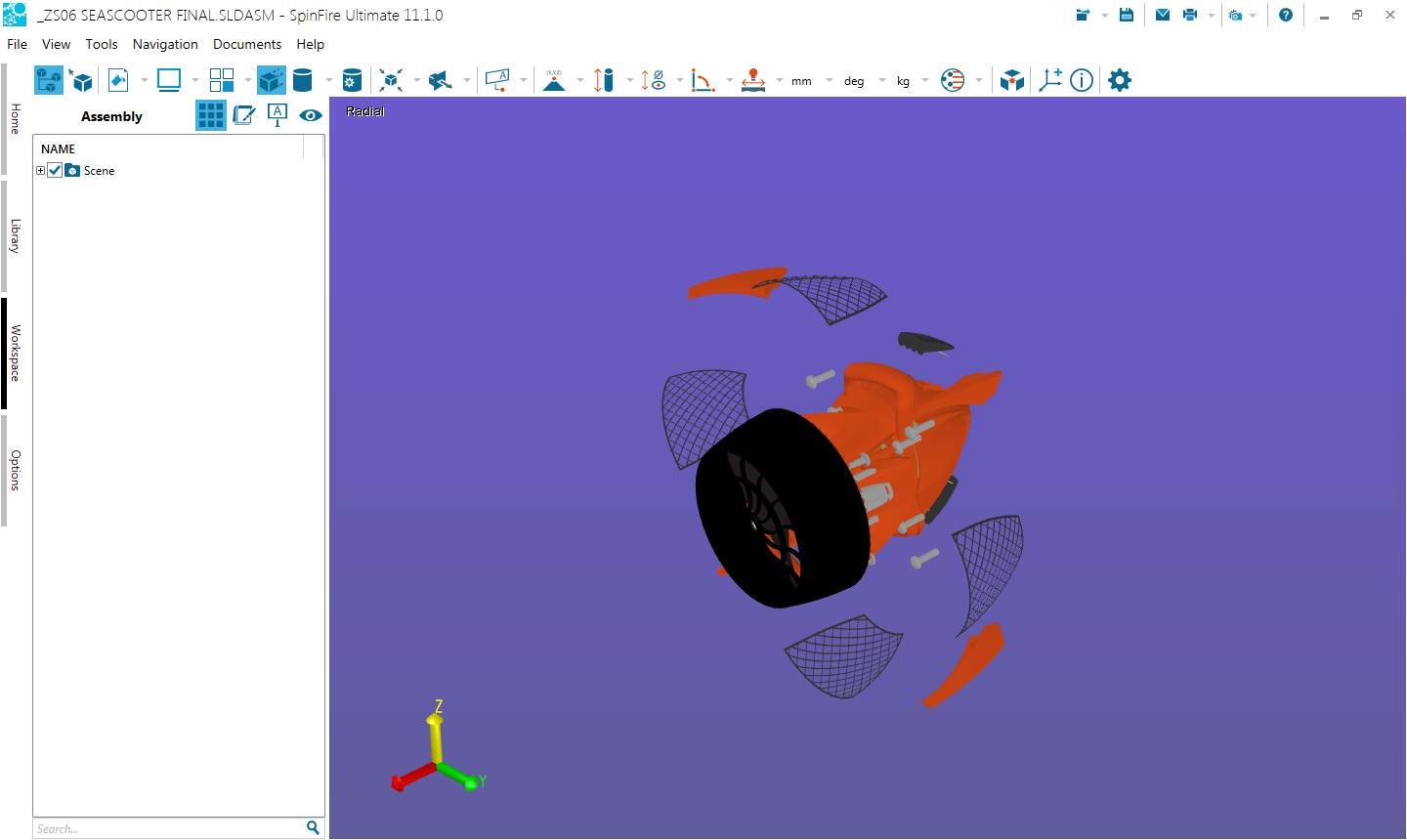Click the NAME column header
Viewport: 1407px width, 840px height.
59,148
